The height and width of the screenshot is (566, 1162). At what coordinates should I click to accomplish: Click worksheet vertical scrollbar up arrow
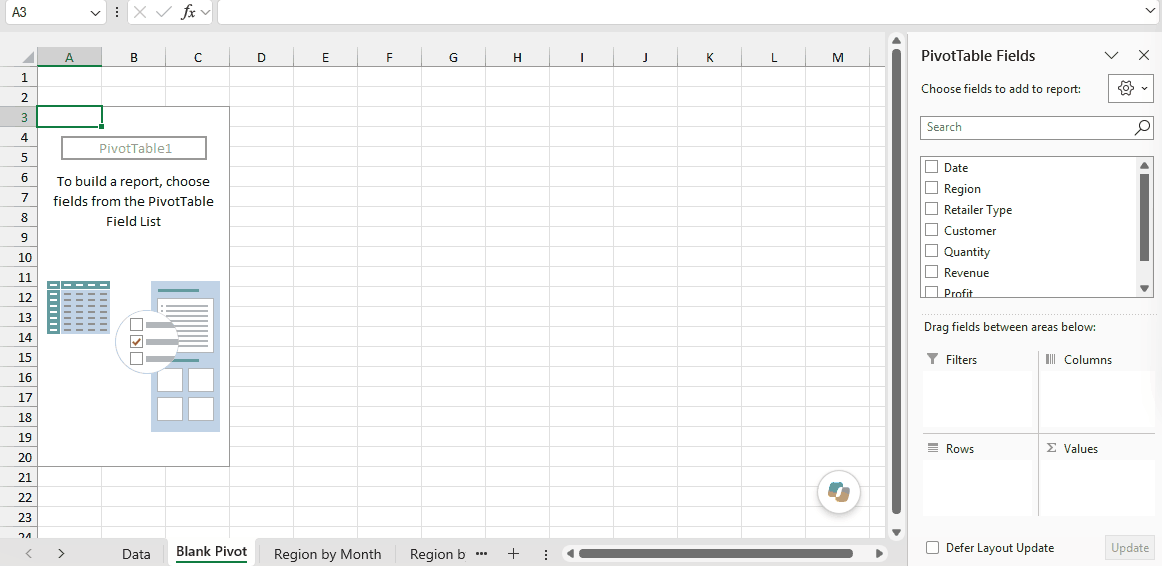coord(896,40)
